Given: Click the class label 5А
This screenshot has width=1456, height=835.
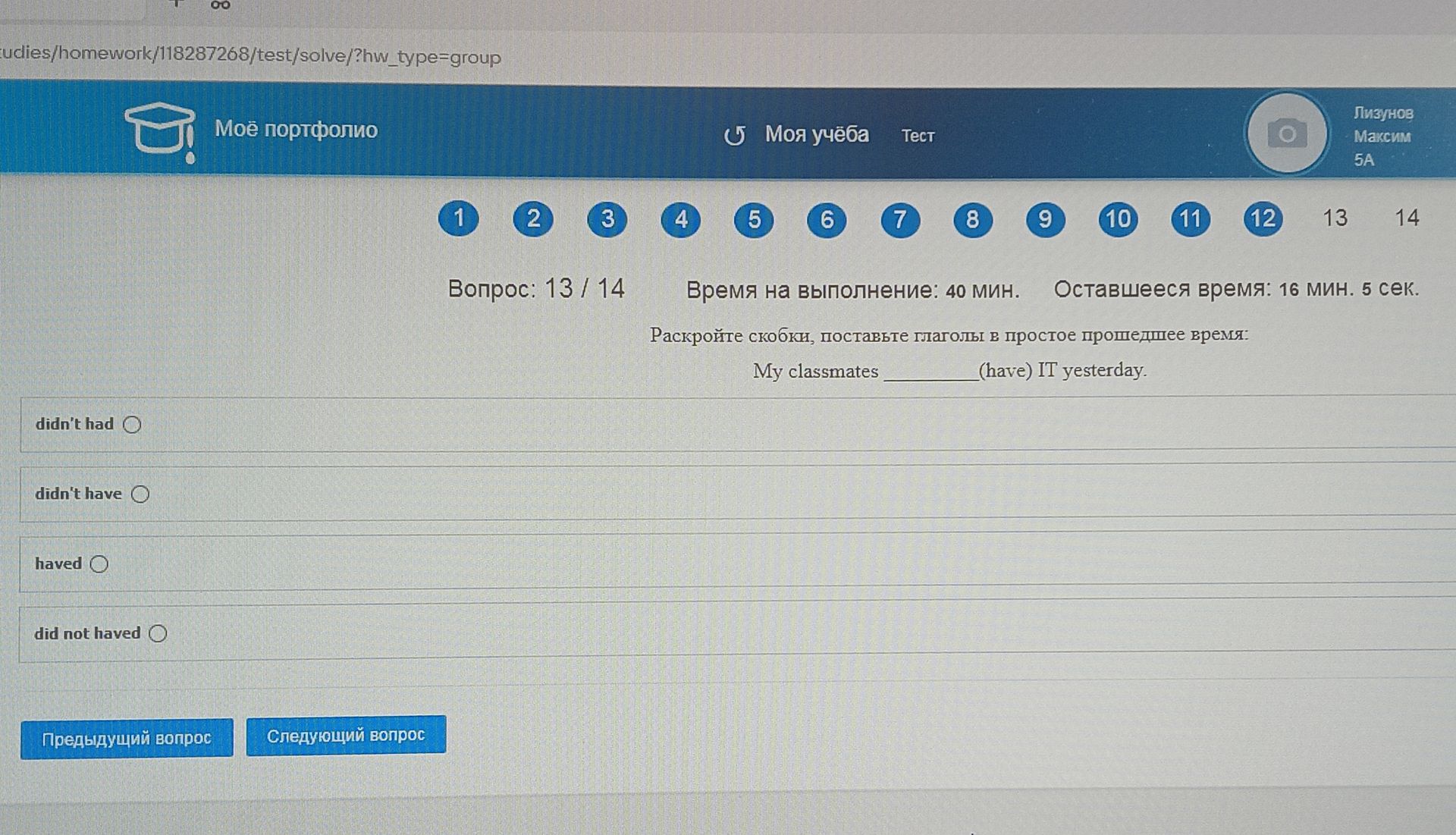Looking at the screenshot, I should click(x=1364, y=160).
